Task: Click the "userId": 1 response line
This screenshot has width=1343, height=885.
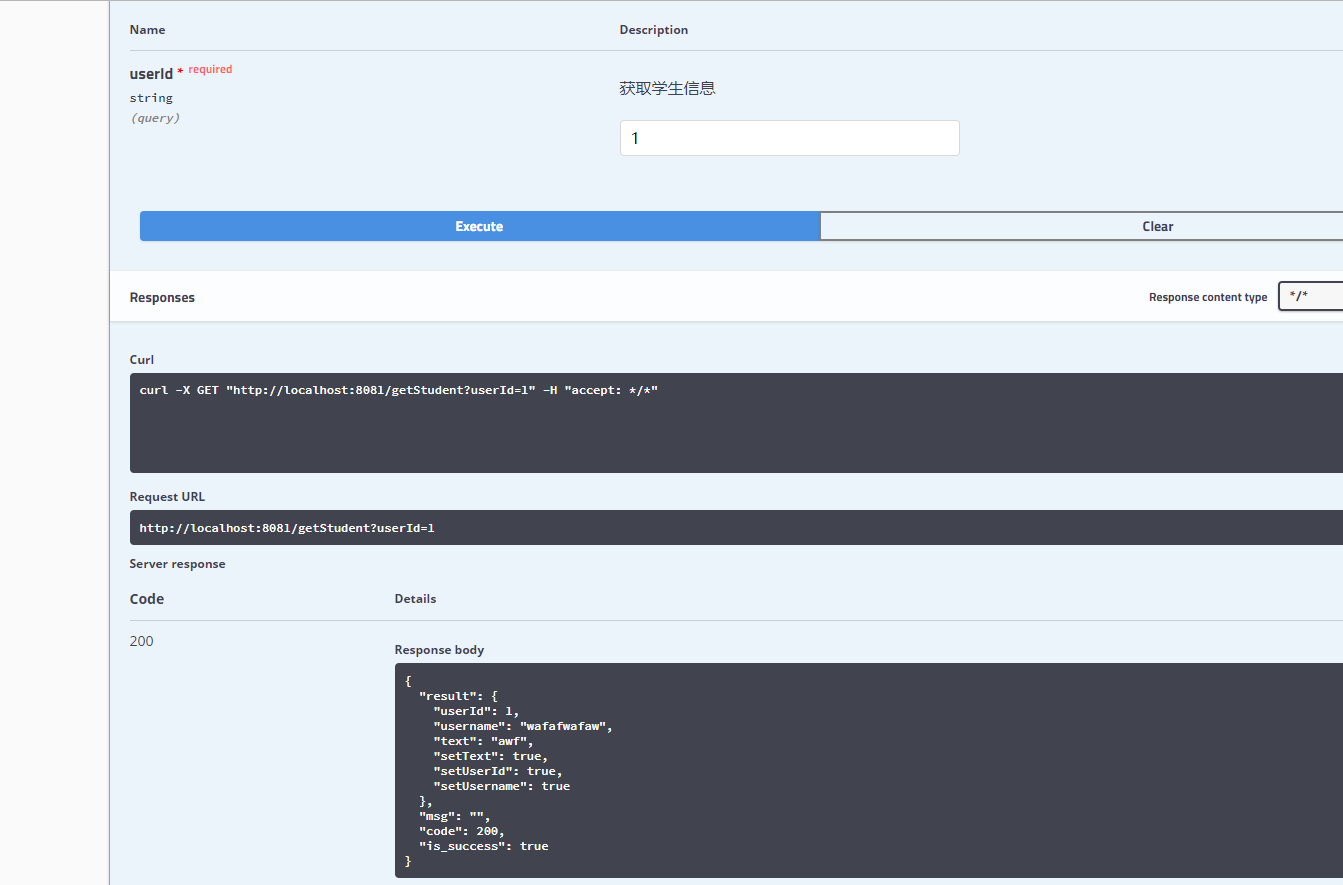Action: pyautogui.click(x=476, y=711)
